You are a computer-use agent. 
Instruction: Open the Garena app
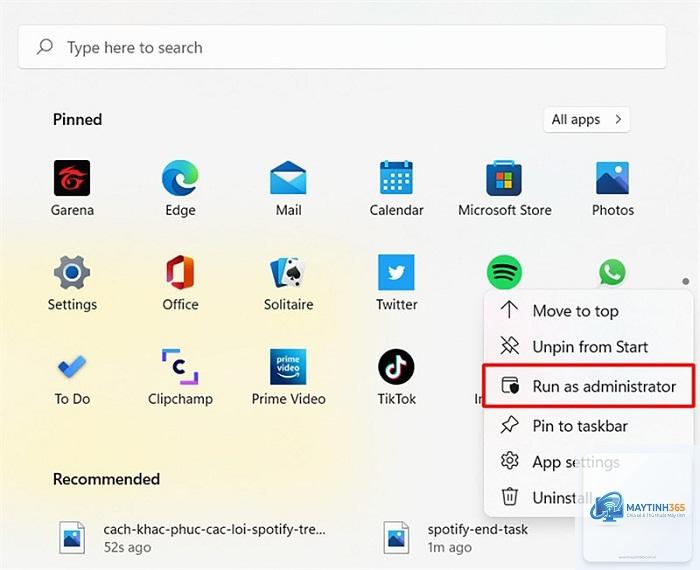[x=72, y=188]
